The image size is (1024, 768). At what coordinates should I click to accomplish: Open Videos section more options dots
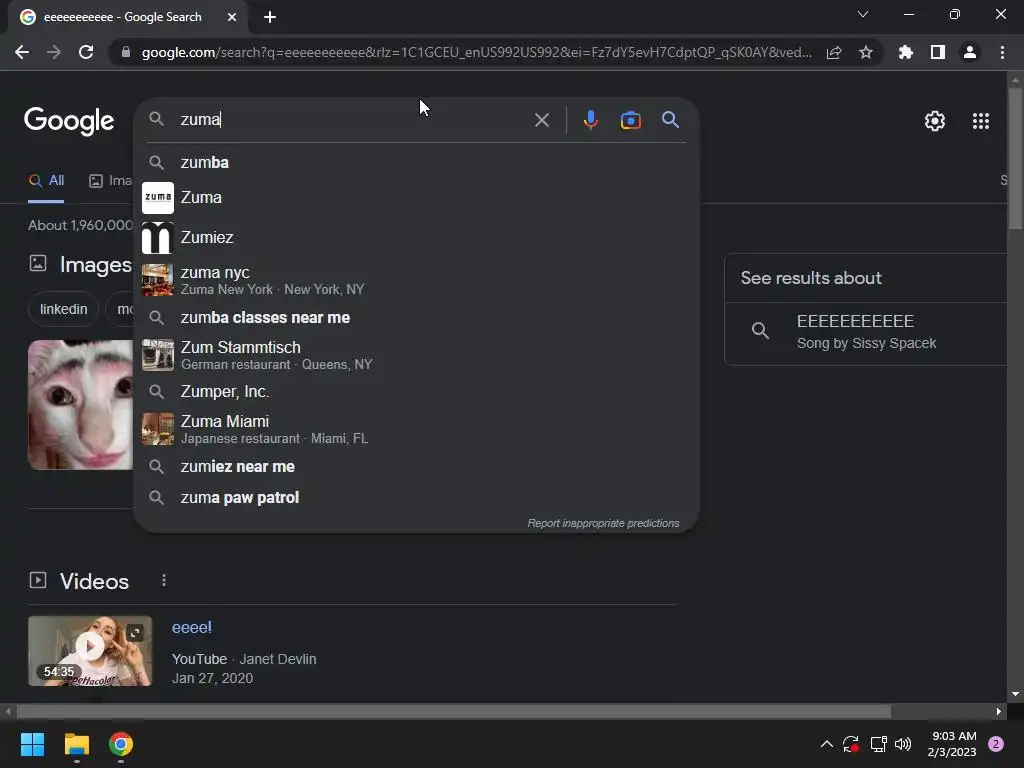(x=164, y=581)
